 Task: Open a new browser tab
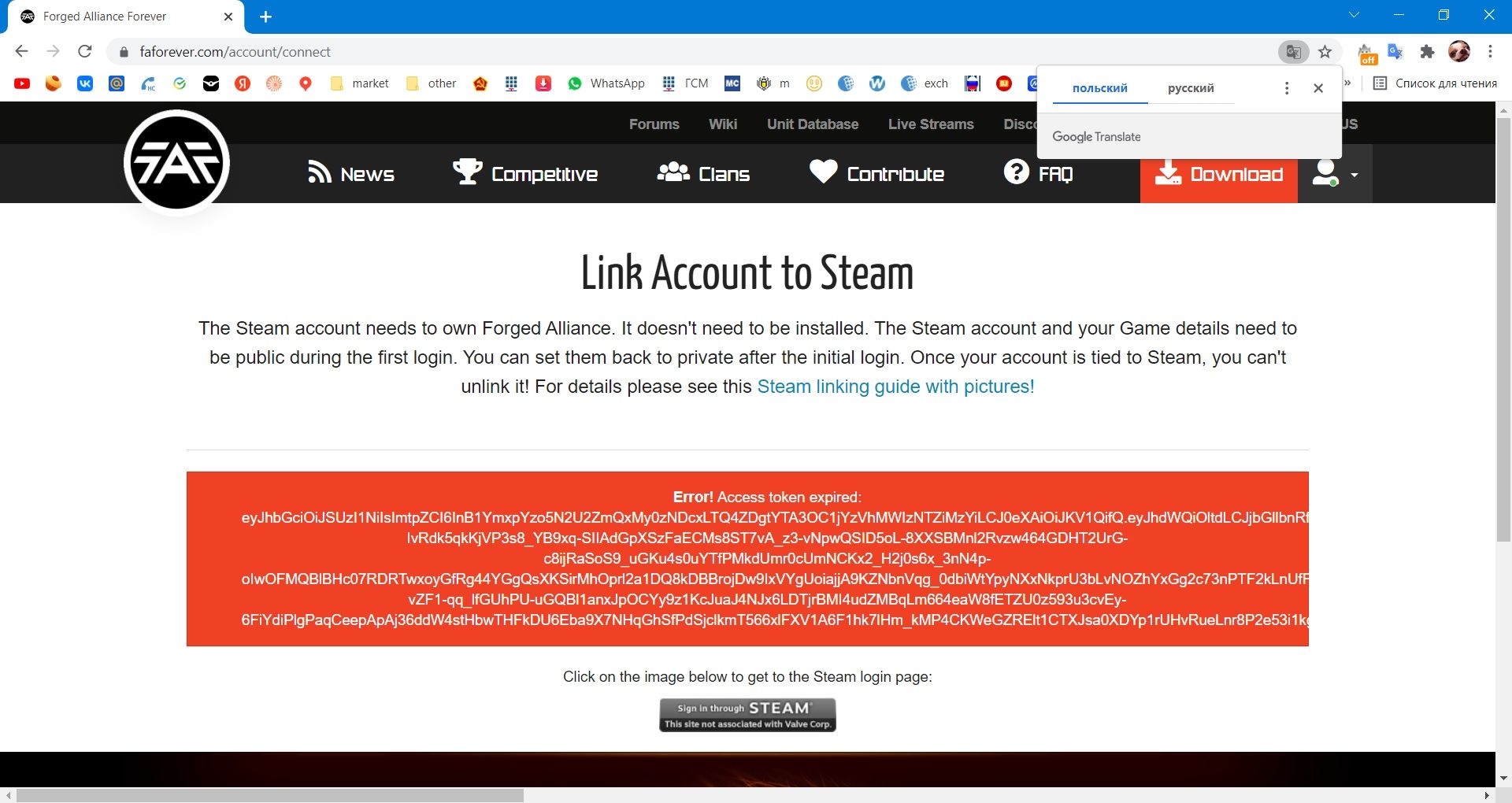(265, 17)
